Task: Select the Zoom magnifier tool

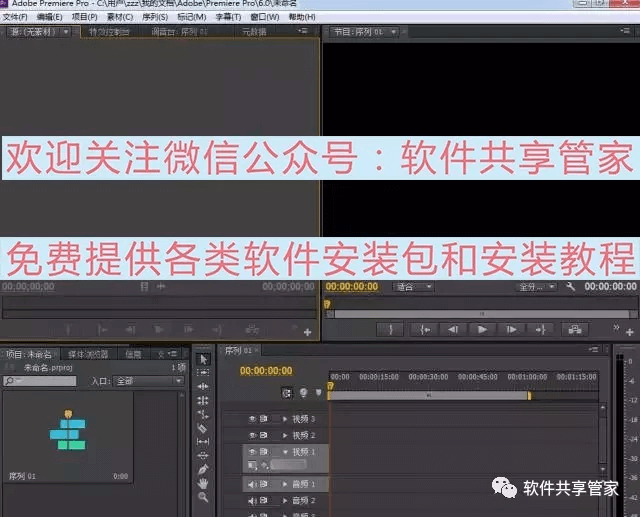Action: 203,497
